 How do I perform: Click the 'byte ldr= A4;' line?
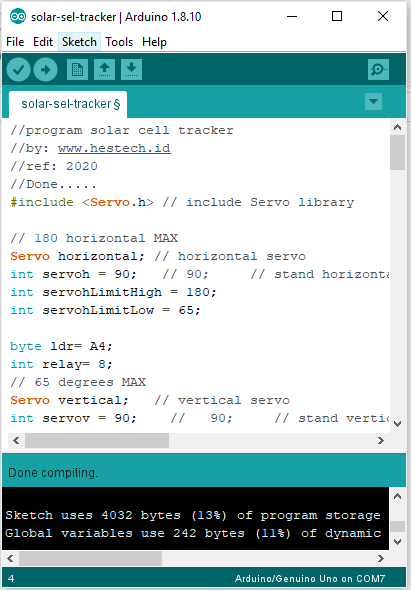[61, 346]
